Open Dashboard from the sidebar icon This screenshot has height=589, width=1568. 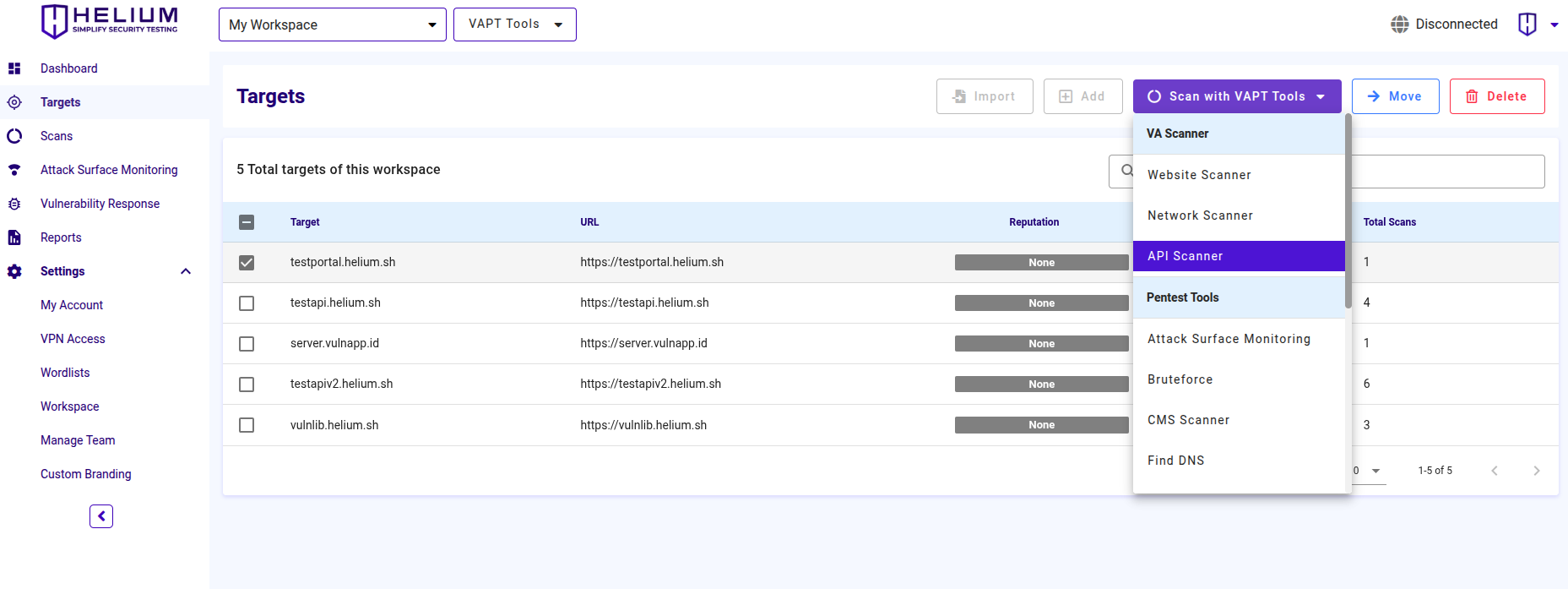point(14,68)
